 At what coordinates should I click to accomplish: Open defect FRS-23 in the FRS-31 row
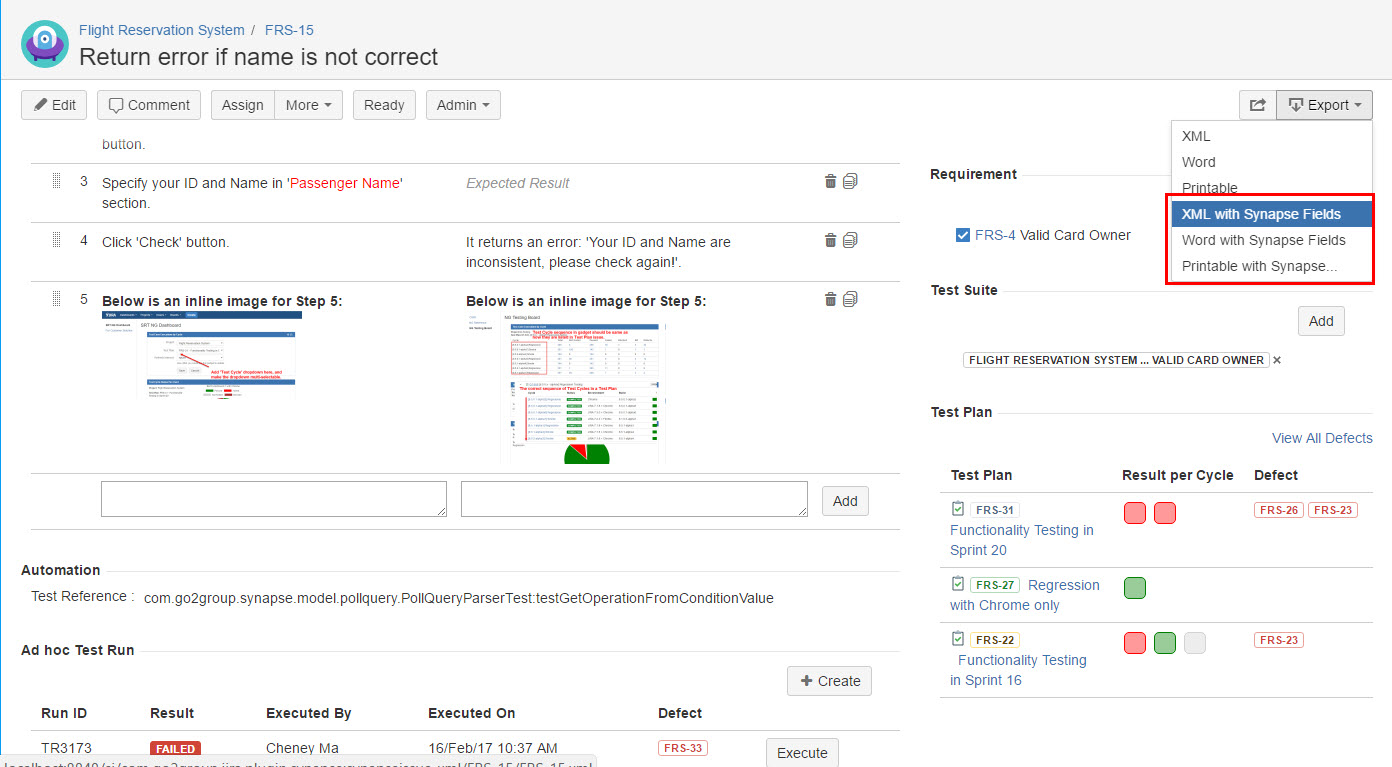[1333, 510]
